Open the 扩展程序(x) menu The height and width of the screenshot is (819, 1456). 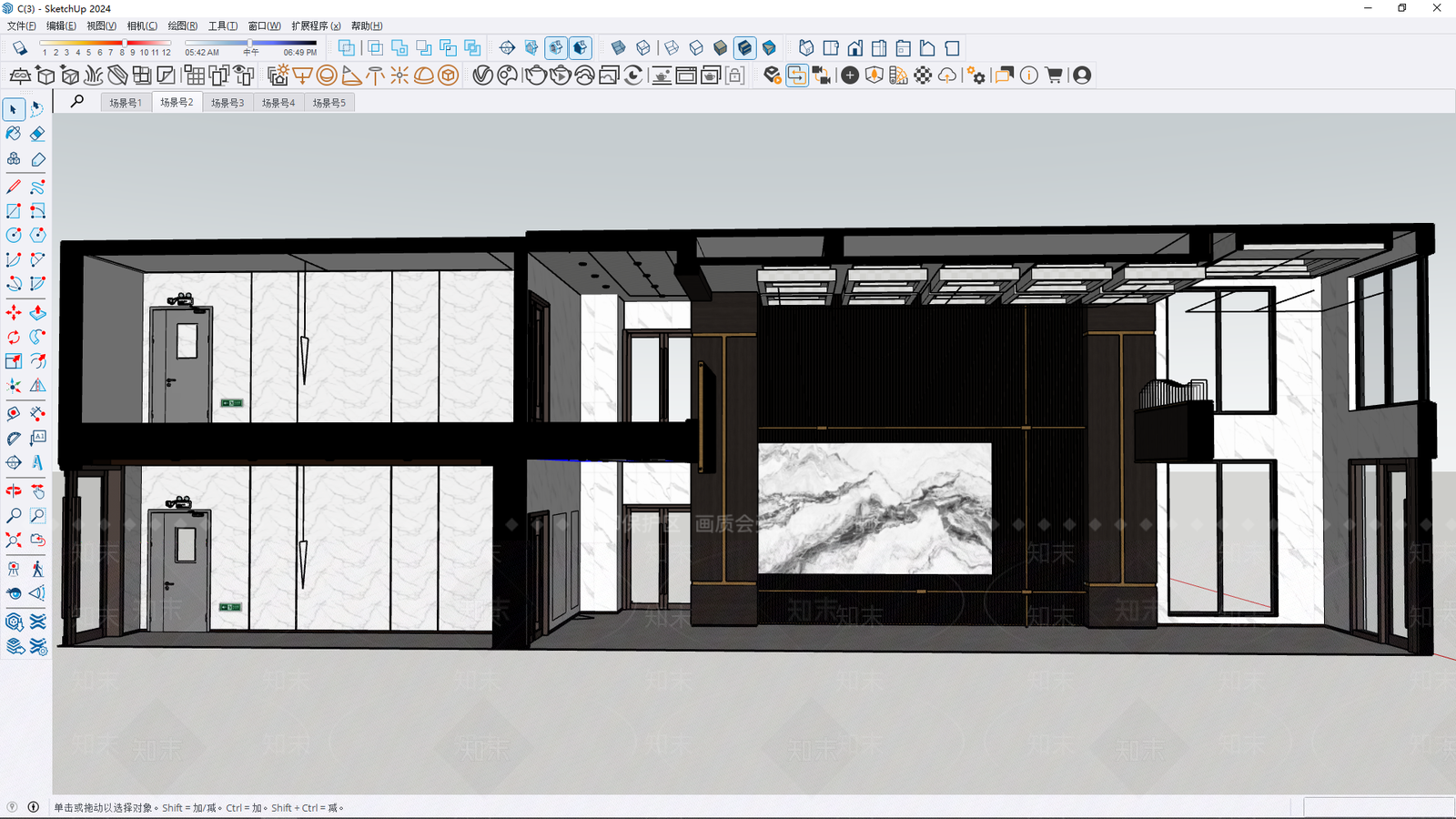point(316,25)
